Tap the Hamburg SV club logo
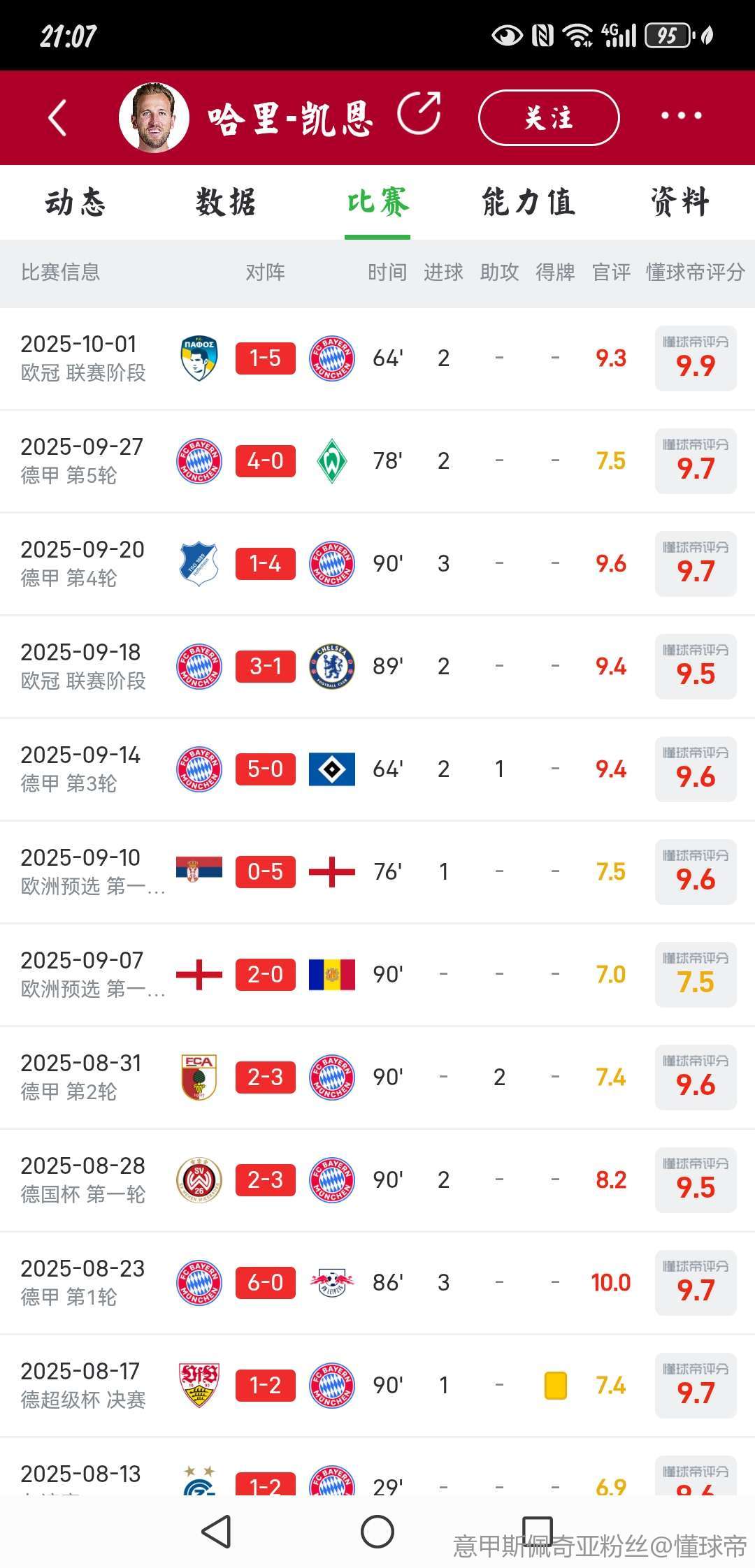This screenshot has height=1568, width=755. (332, 769)
